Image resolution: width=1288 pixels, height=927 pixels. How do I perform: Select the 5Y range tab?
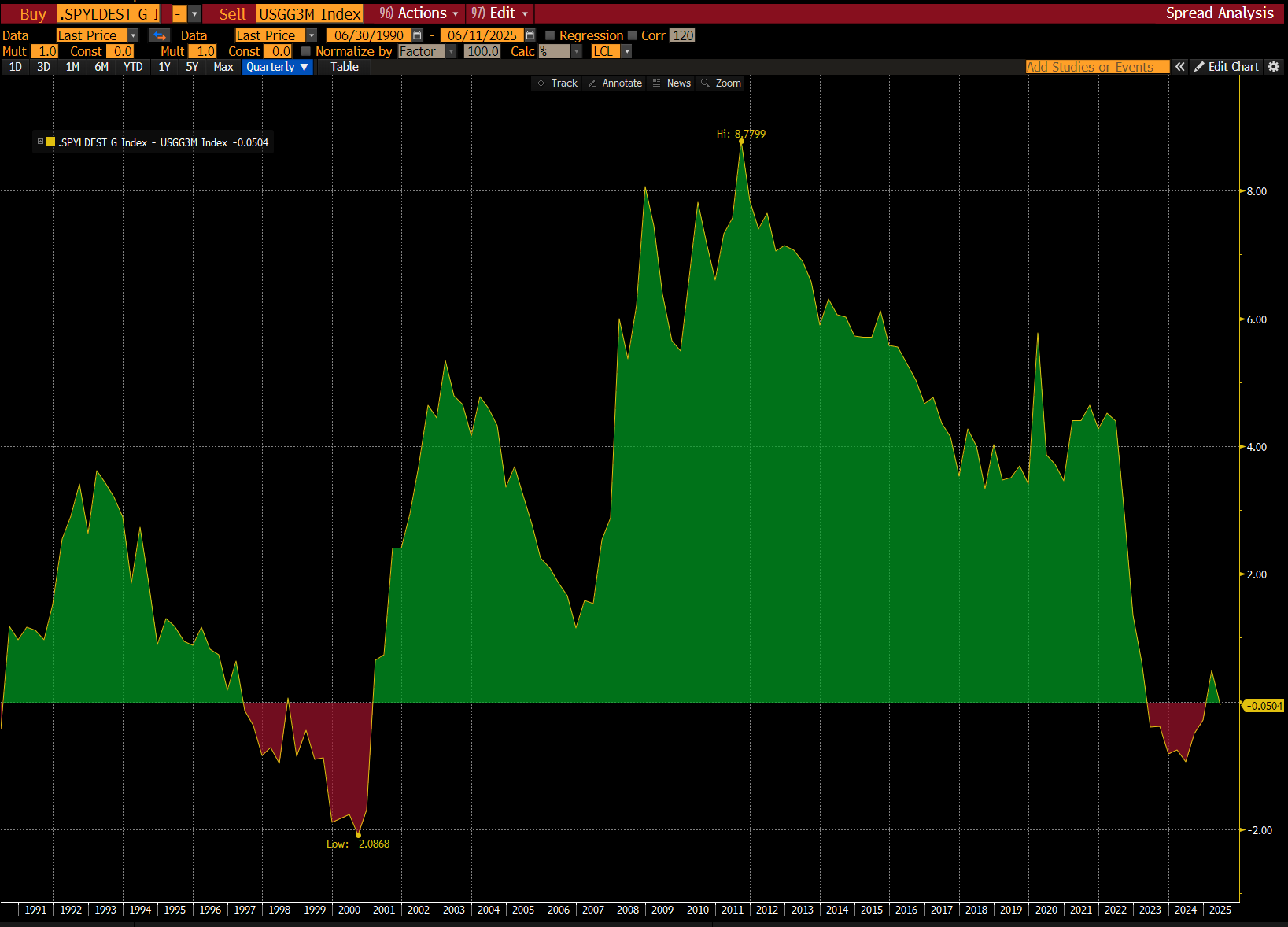pyautogui.click(x=192, y=67)
